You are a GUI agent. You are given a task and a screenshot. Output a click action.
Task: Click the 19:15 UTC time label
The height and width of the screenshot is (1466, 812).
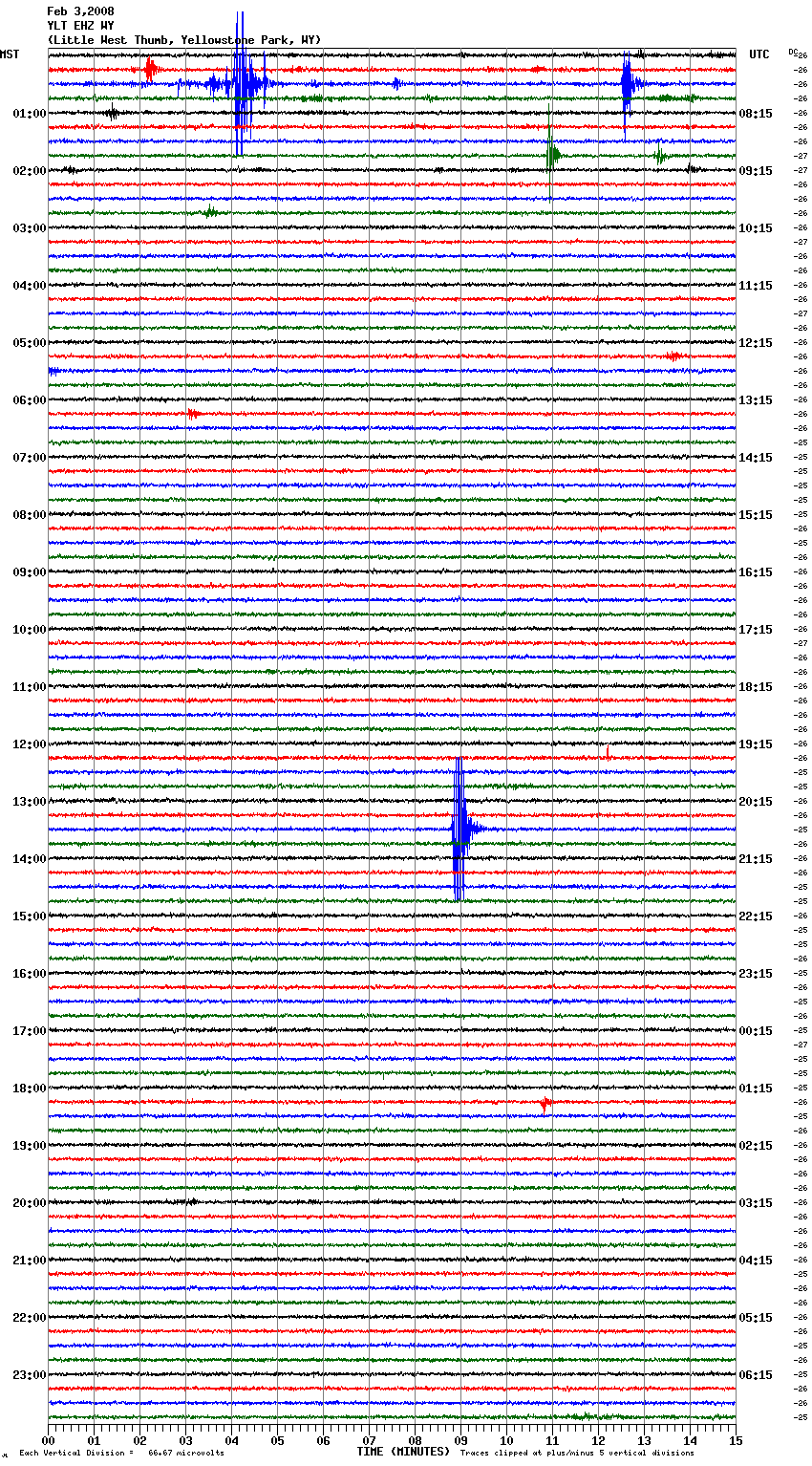[x=756, y=744]
